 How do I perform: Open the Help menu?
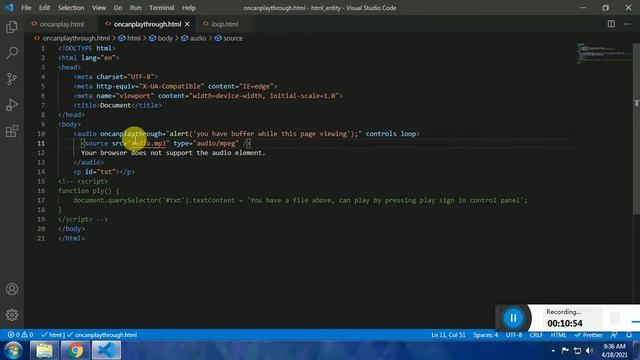pyautogui.click(x=189, y=8)
